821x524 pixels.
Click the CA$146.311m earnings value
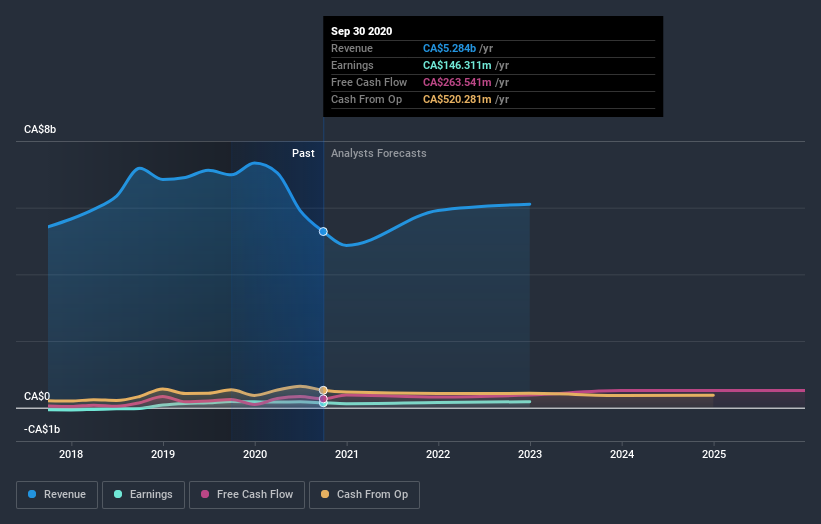[x=457, y=65]
